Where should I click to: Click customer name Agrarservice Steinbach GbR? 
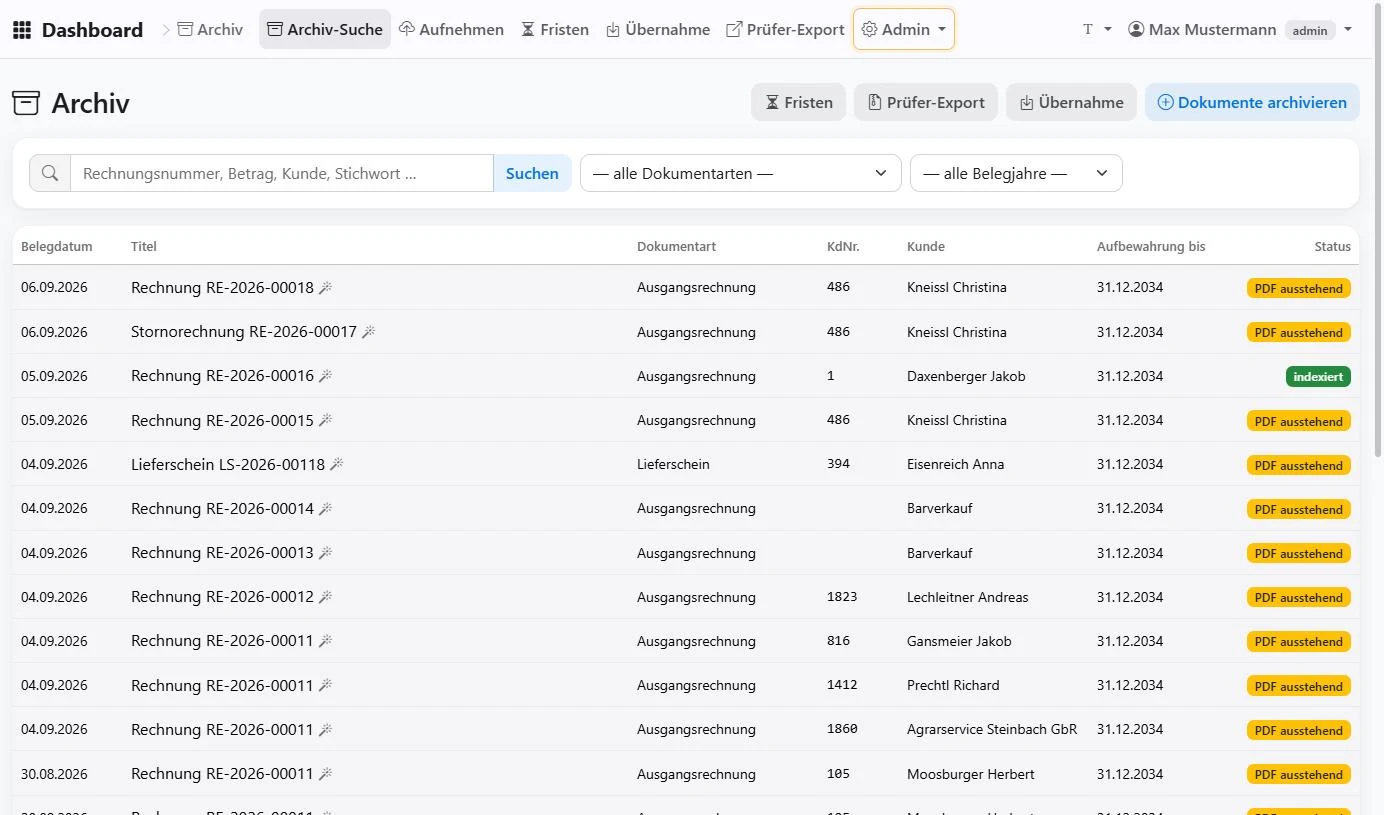(992, 730)
